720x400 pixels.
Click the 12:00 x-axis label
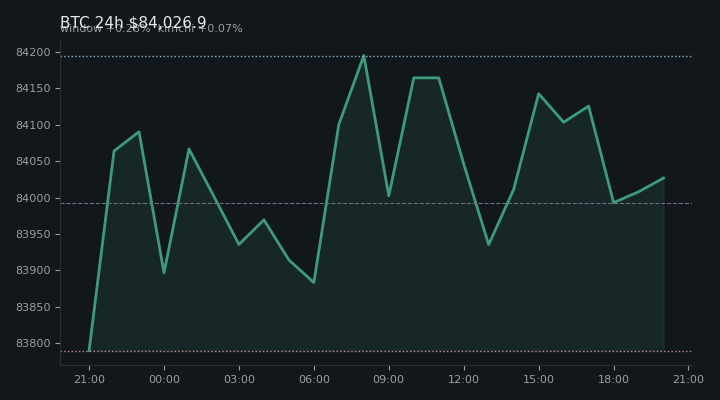tap(463, 379)
